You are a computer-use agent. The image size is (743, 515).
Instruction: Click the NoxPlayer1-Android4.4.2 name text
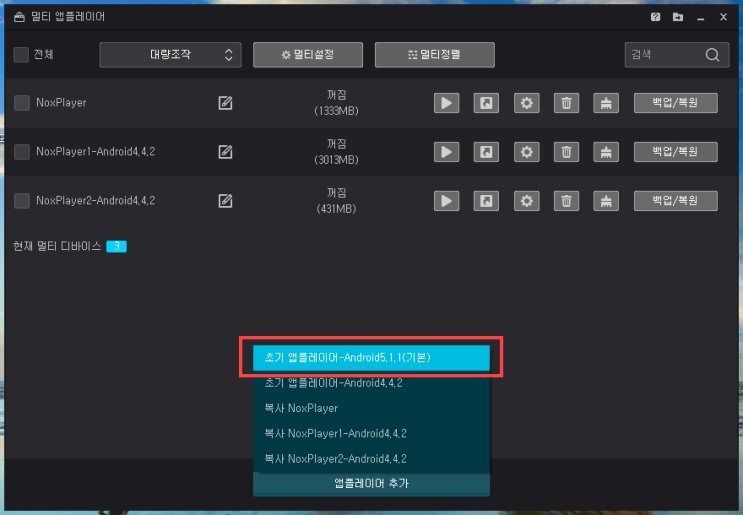click(96, 152)
